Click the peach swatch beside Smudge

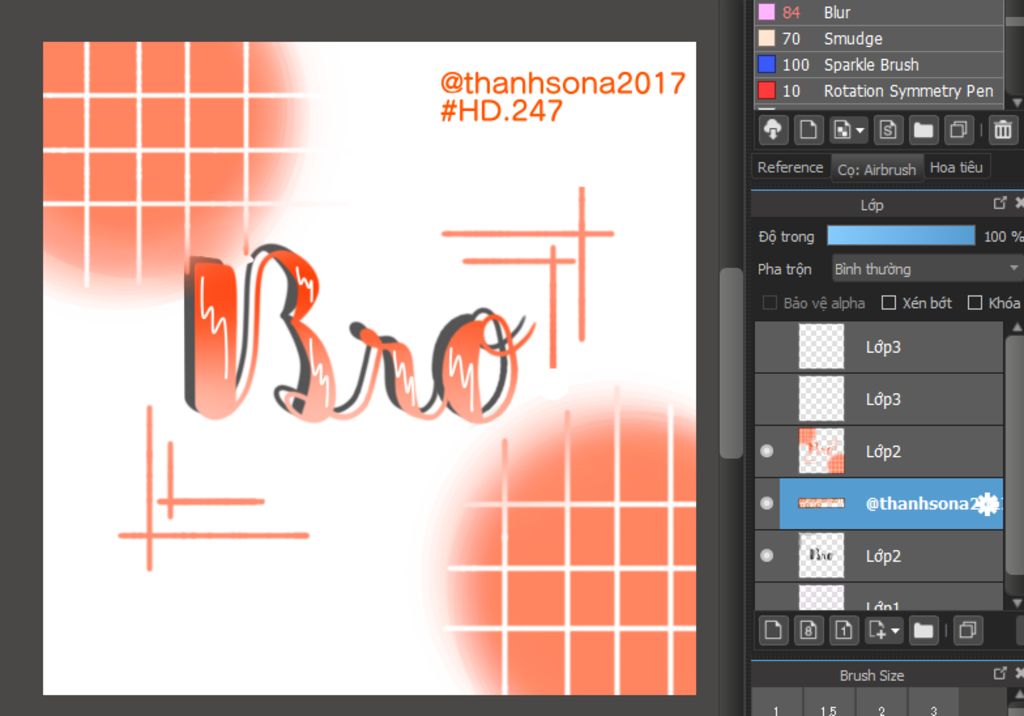point(766,38)
